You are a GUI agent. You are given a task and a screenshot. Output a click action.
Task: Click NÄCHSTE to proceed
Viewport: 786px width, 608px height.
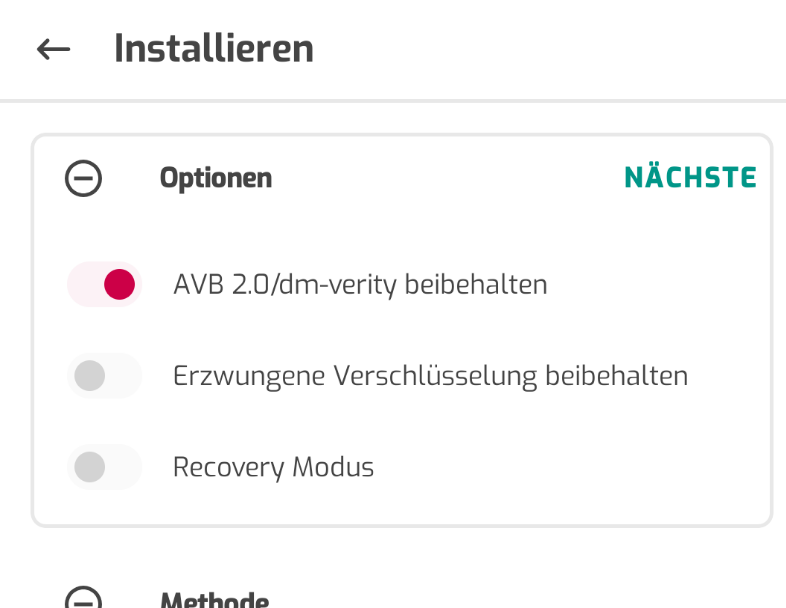tap(690, 177)
